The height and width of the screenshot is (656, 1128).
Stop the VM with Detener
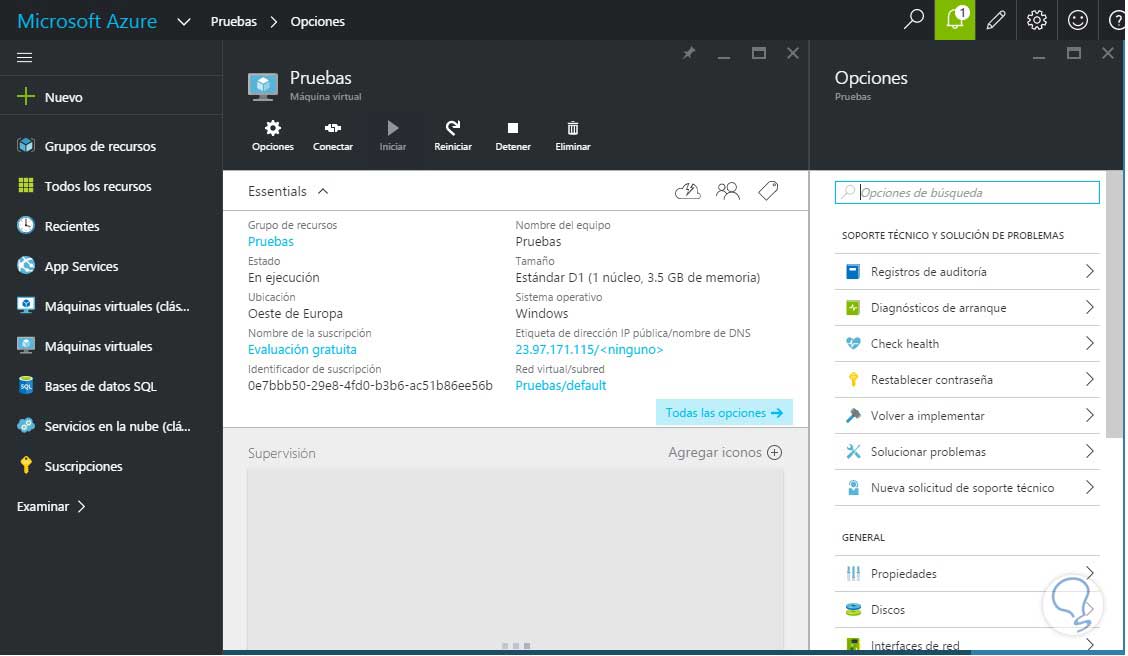513,136
